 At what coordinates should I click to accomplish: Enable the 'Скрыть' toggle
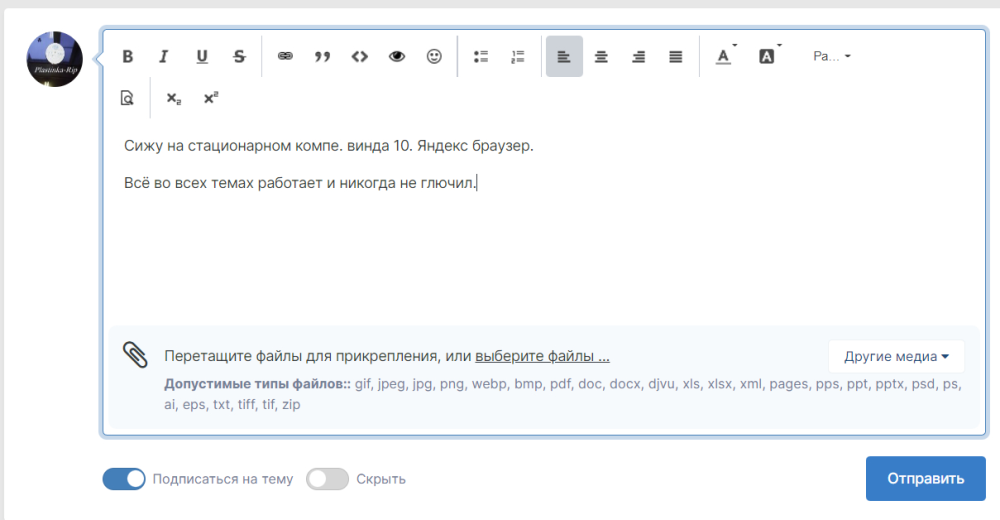click(327, 479)
